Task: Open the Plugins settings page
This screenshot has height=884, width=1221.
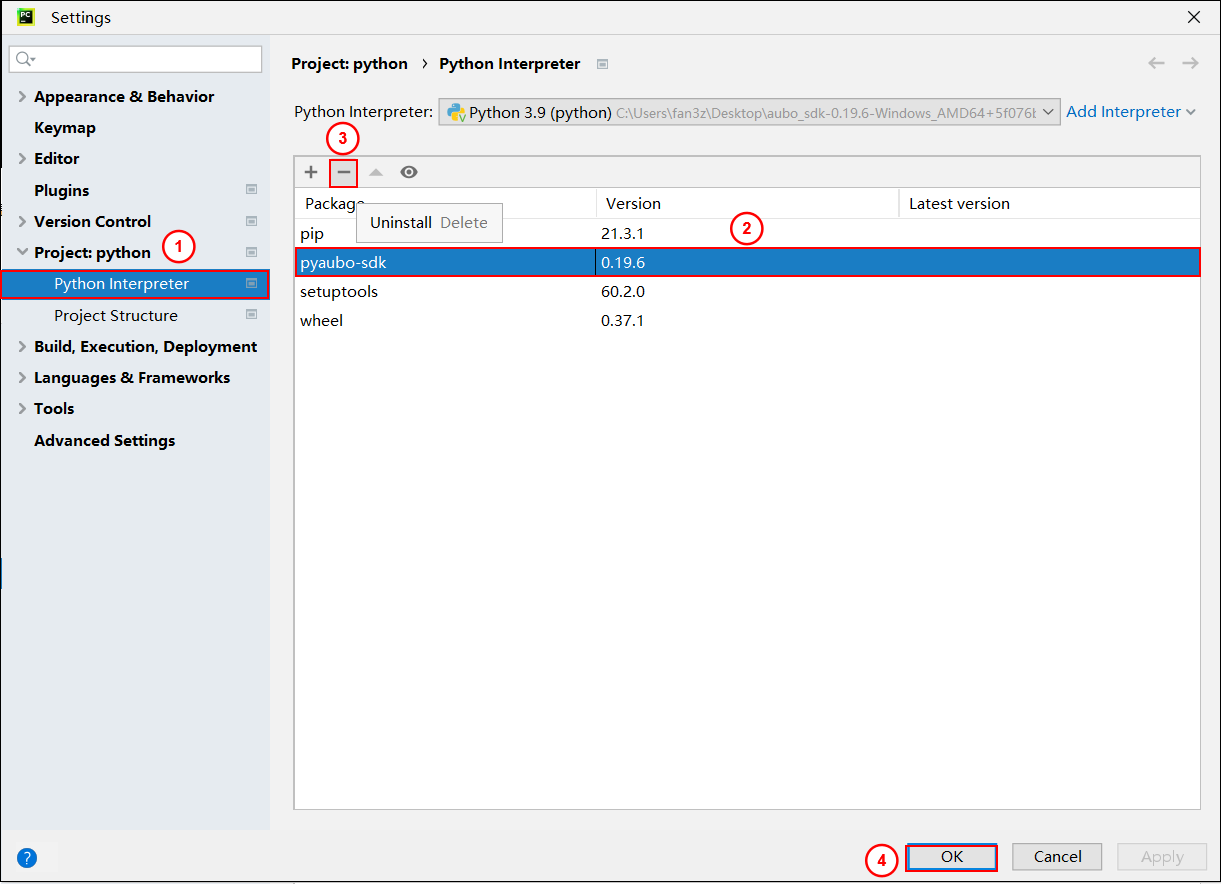Action: pos(61,190)
